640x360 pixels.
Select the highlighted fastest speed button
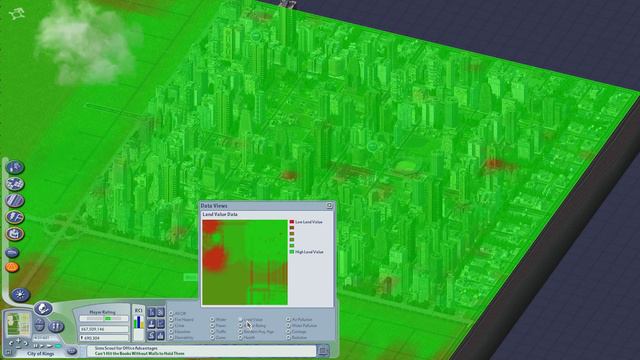58,346
